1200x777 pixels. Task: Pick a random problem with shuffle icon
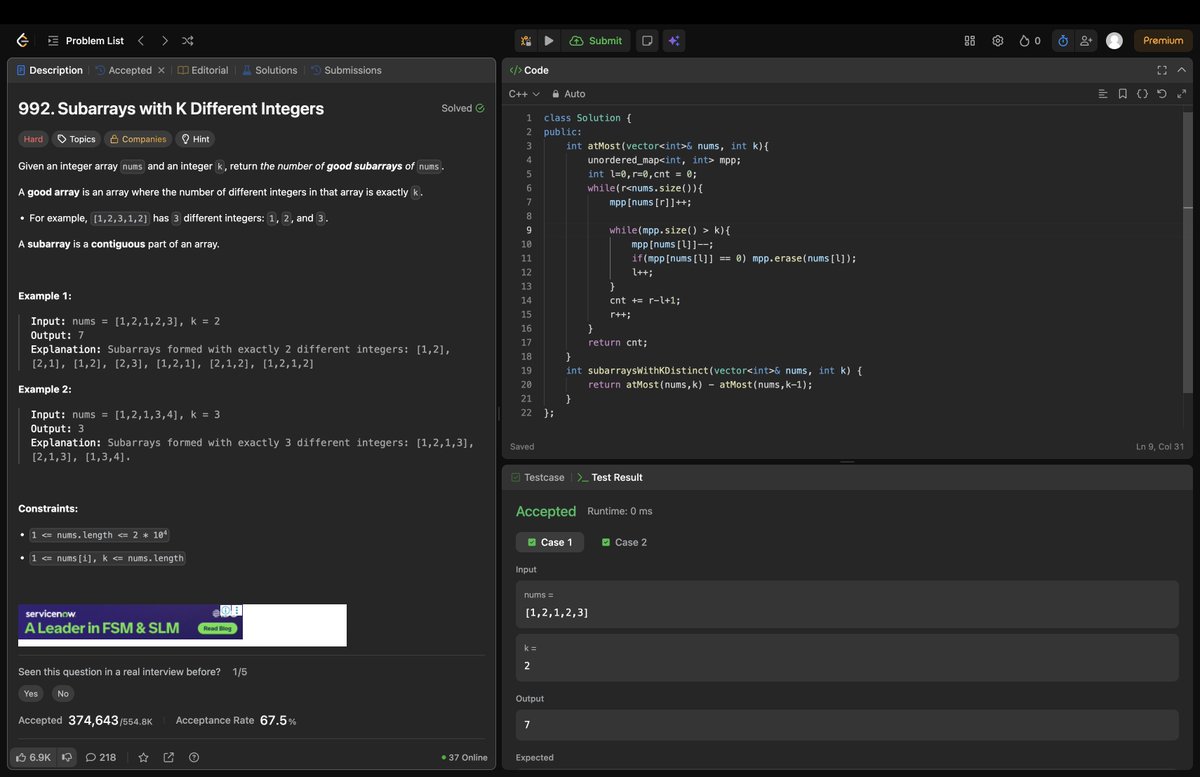tap(188, 41)
